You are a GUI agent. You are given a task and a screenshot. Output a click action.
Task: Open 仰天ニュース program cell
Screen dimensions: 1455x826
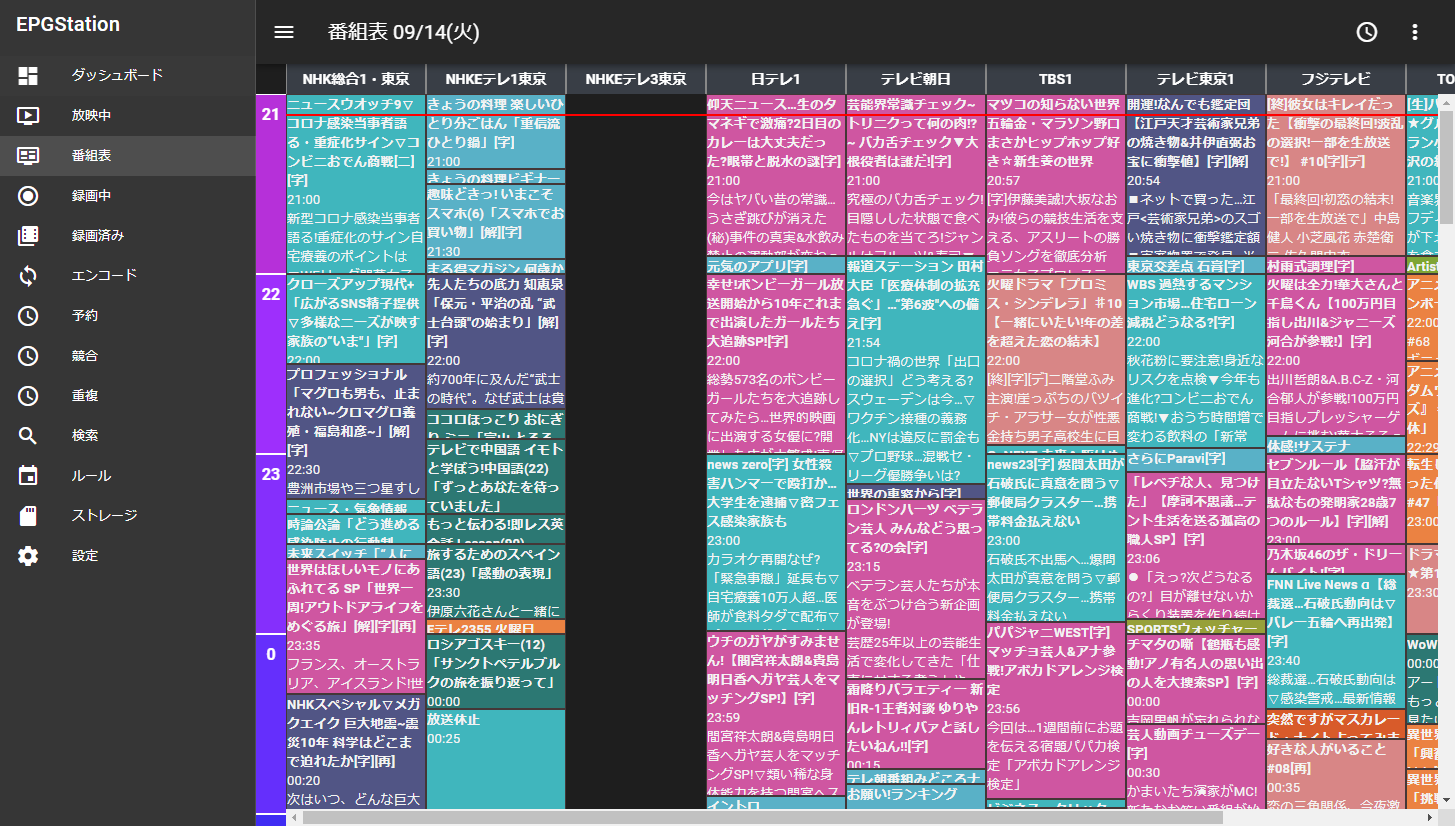click(776, 176)
